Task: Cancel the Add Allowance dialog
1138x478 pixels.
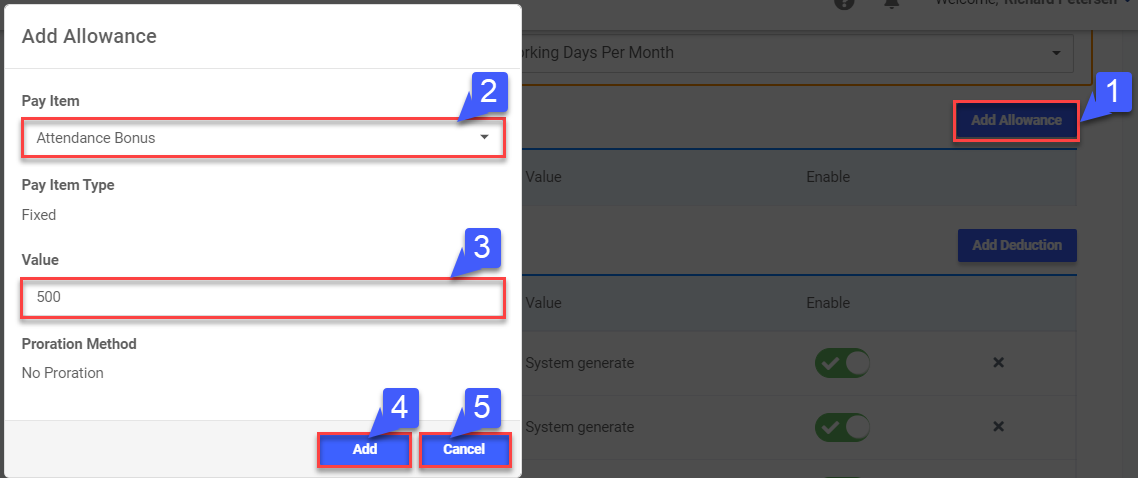Action: 464,450
